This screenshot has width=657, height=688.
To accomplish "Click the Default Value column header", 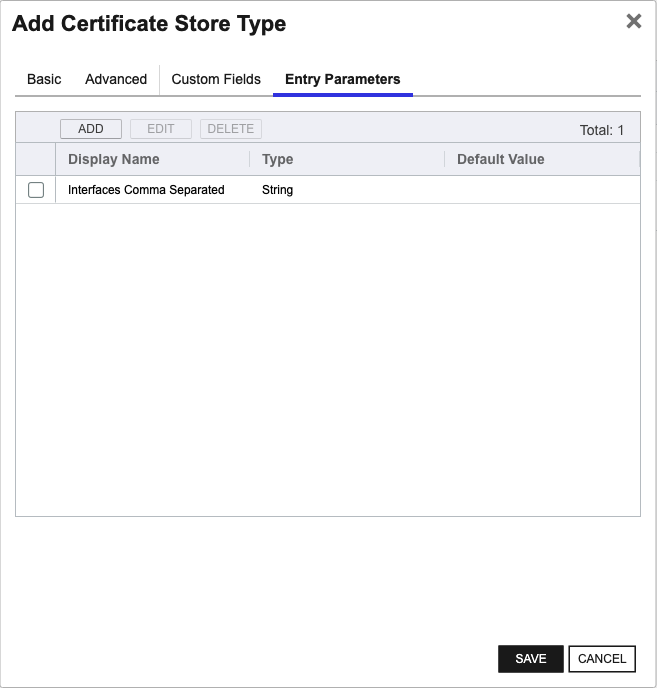I will 501,159.
